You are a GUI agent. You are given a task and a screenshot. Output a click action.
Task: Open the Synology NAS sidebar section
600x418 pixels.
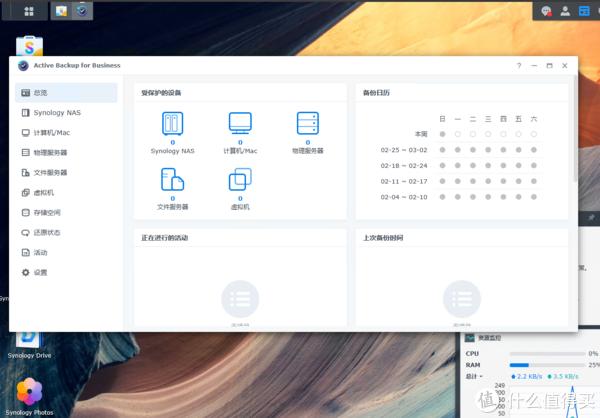click(x=66, y=113)
